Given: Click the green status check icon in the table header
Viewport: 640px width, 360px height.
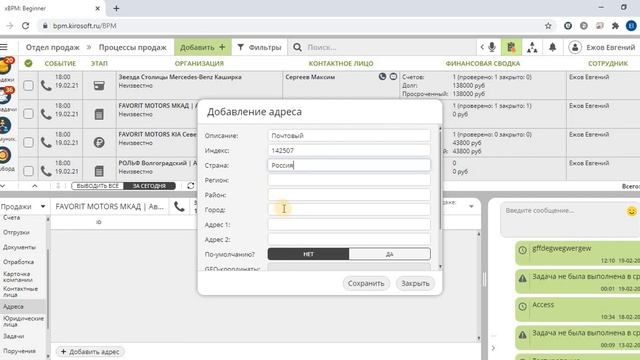Looking at the screenshot, I should tap(28, 63).
